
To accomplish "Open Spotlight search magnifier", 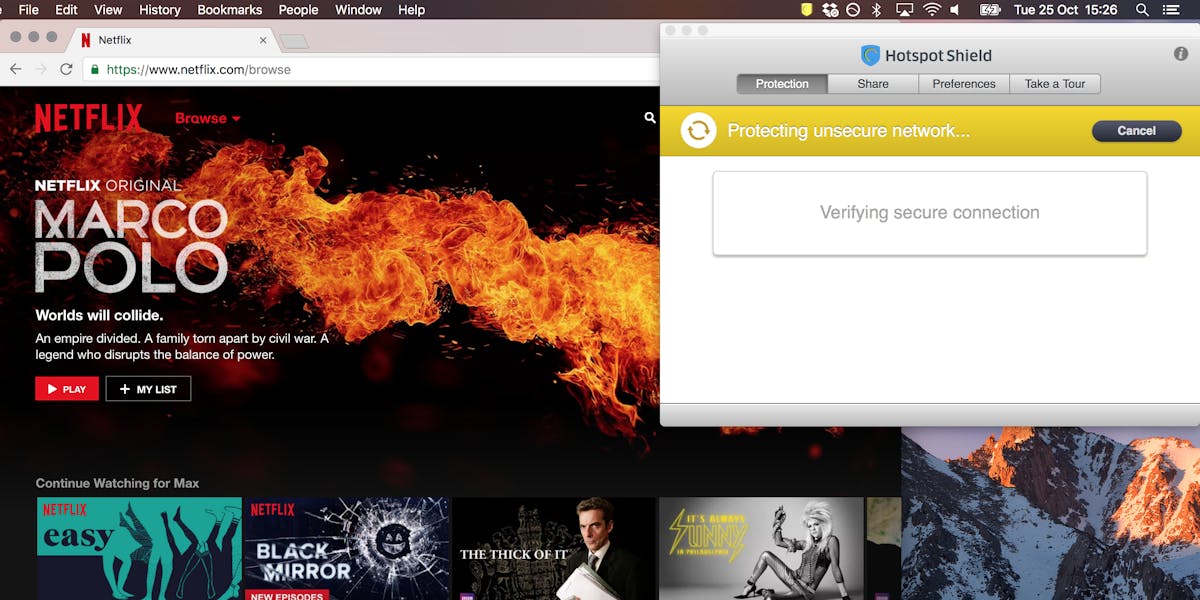I will 1142,10.
